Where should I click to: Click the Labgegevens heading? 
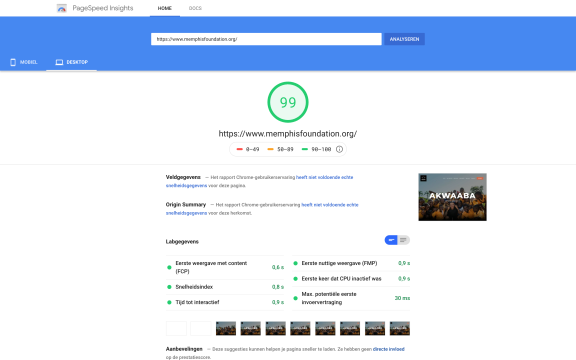click(182, 241)
